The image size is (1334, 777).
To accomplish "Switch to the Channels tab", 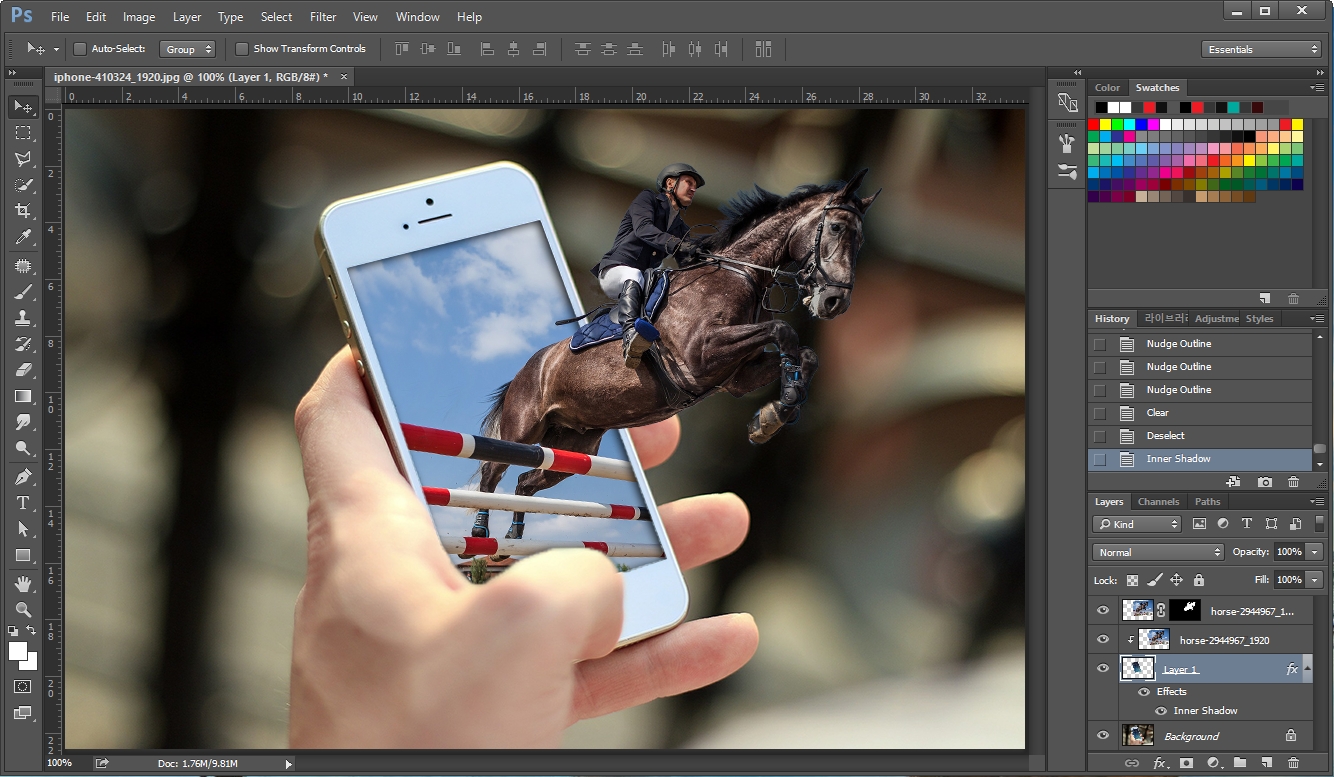I will [x=1158, y=501].
